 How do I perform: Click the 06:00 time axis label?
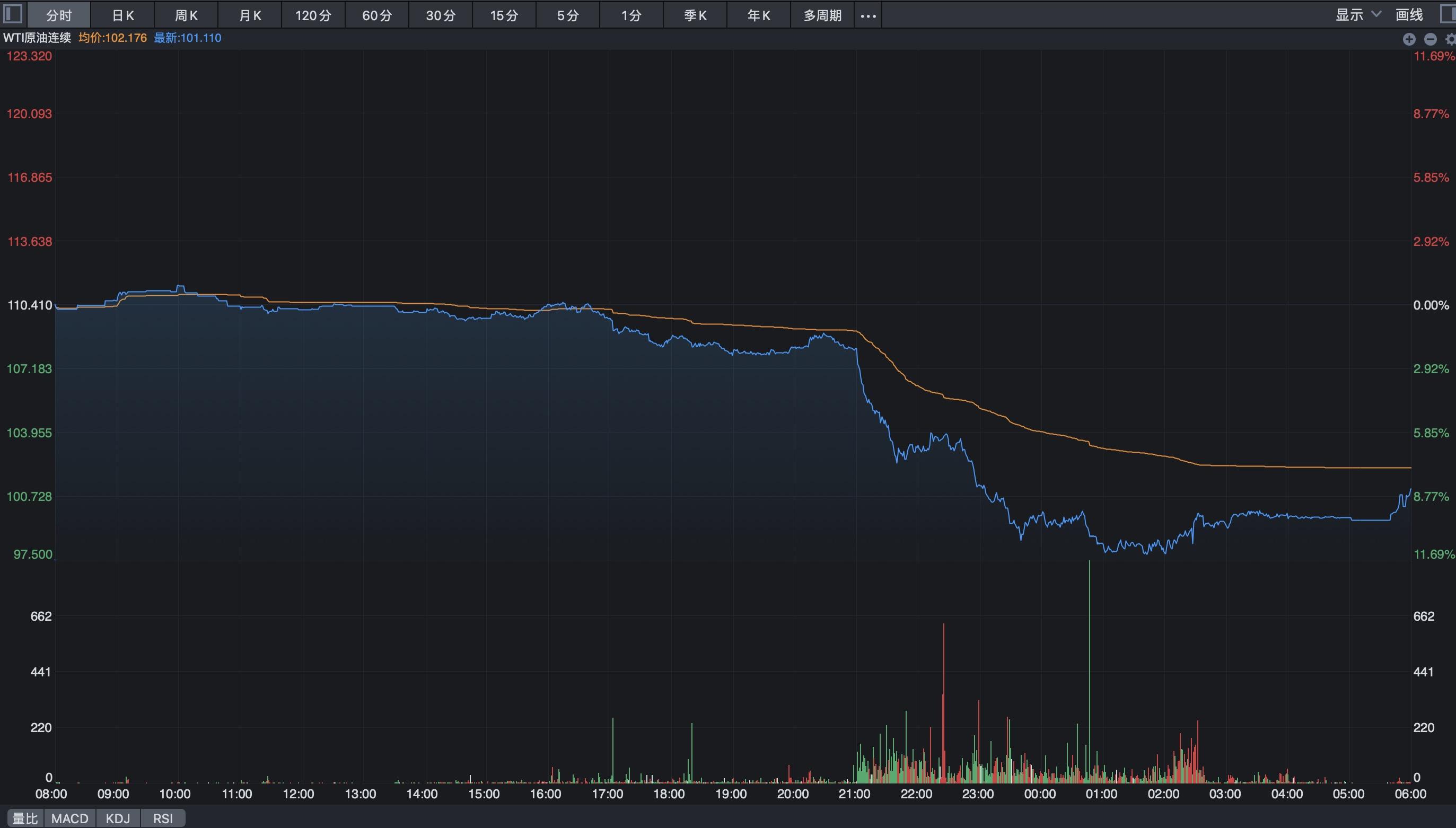click(1410, 794)
